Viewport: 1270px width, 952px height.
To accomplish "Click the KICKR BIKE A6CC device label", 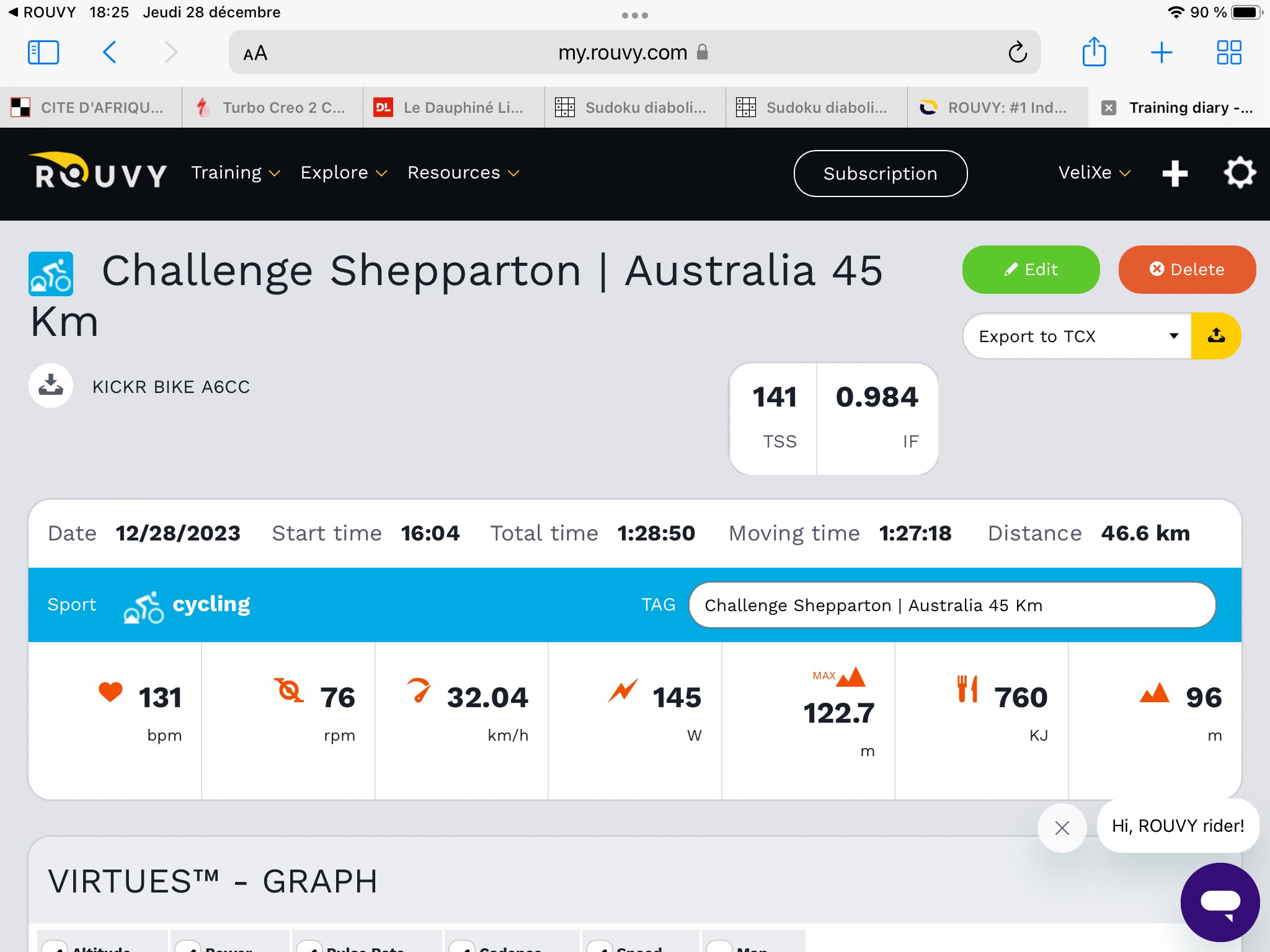I will tap(171, 387).
